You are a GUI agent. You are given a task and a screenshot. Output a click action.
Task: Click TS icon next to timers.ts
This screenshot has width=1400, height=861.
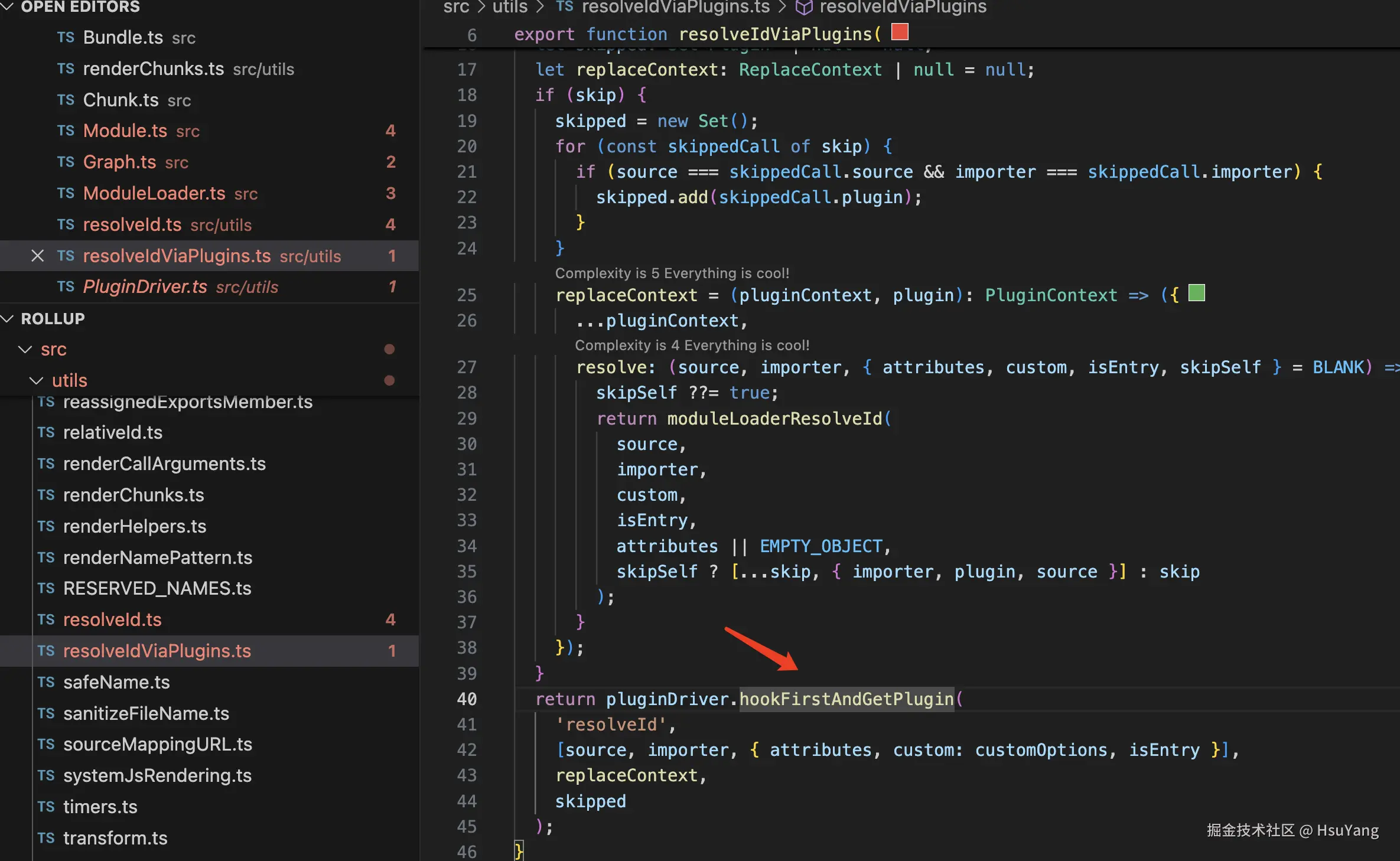(46, 807)
